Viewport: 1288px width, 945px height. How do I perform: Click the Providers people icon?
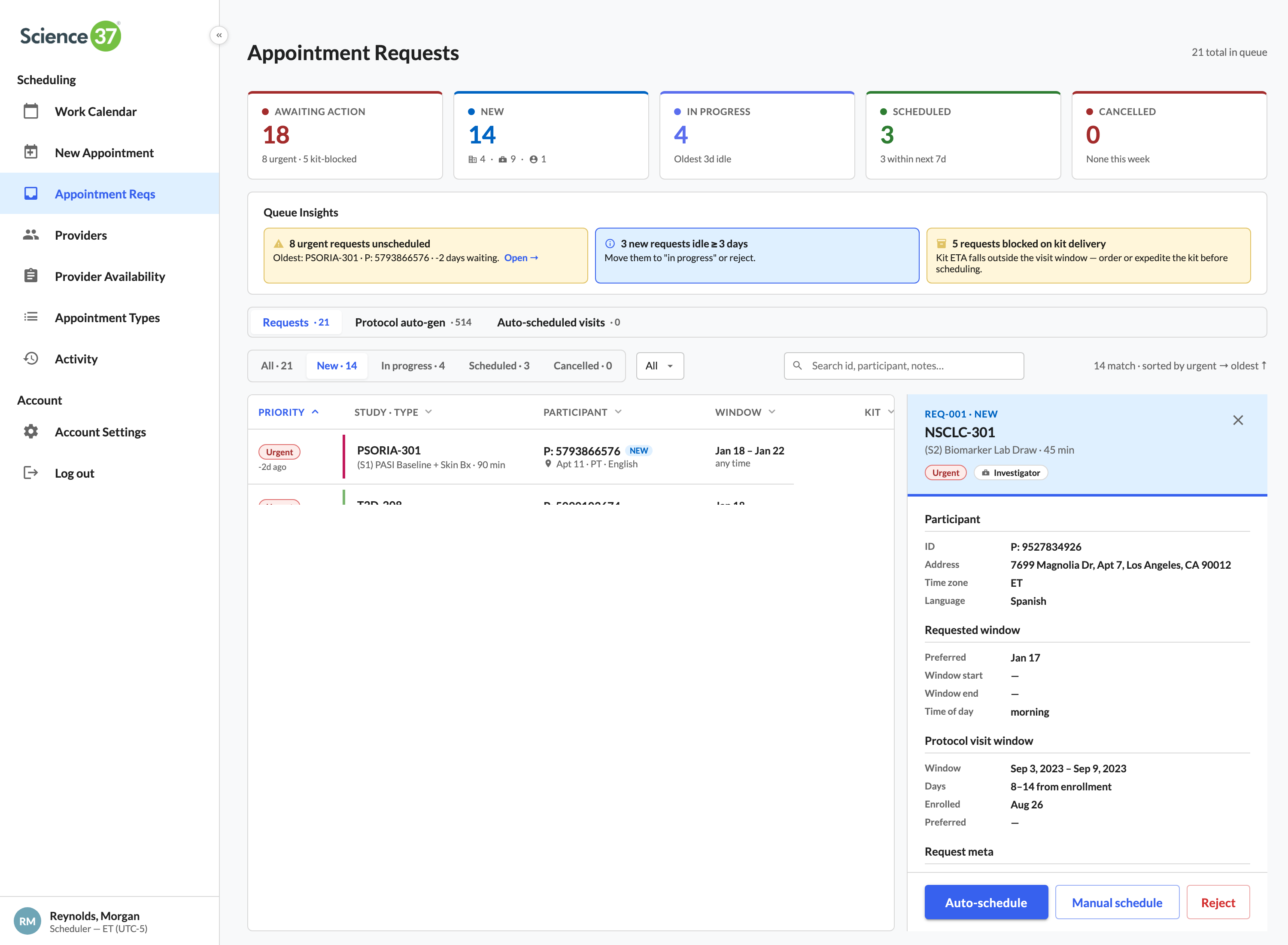point(31,235)
